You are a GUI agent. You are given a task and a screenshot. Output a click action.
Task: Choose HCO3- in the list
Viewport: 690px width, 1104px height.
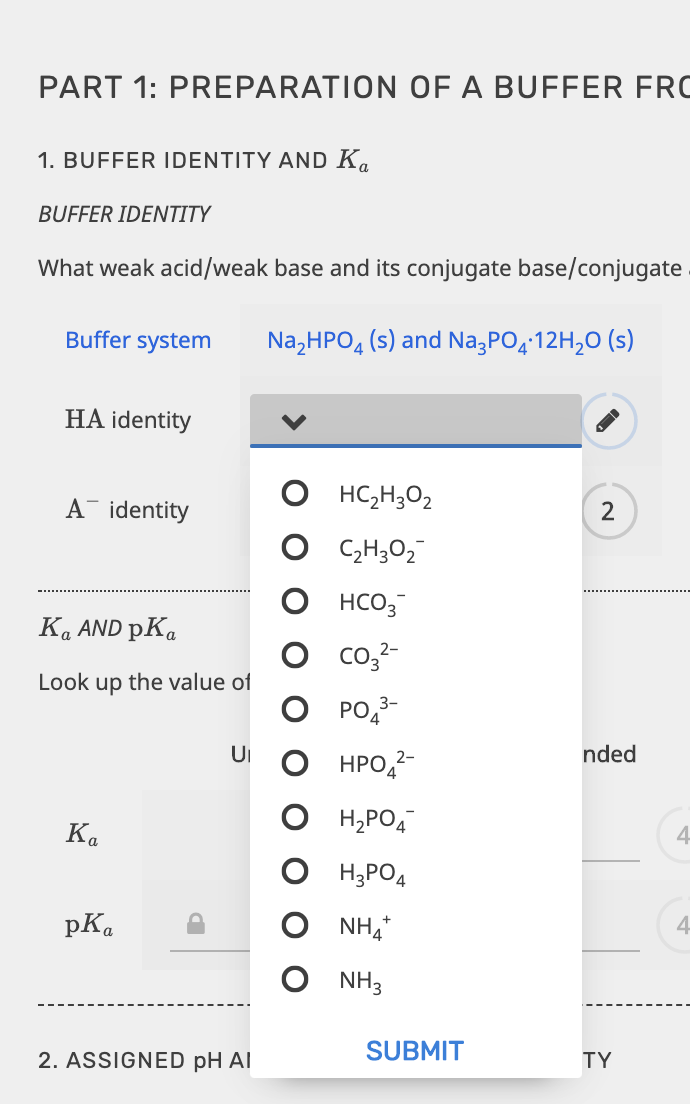pos(295,601)
